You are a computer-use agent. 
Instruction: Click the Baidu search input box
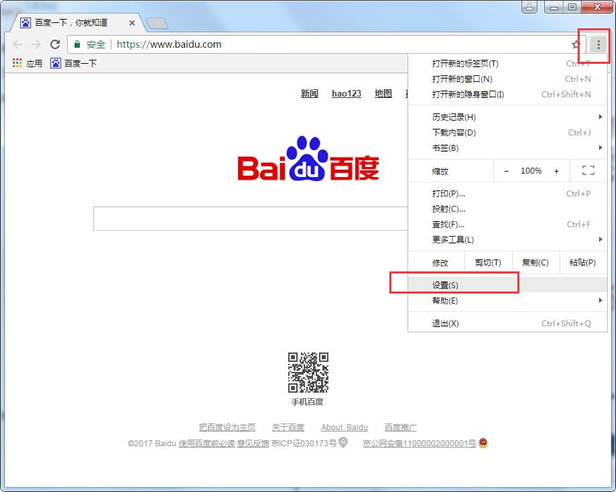pos(250,218)
